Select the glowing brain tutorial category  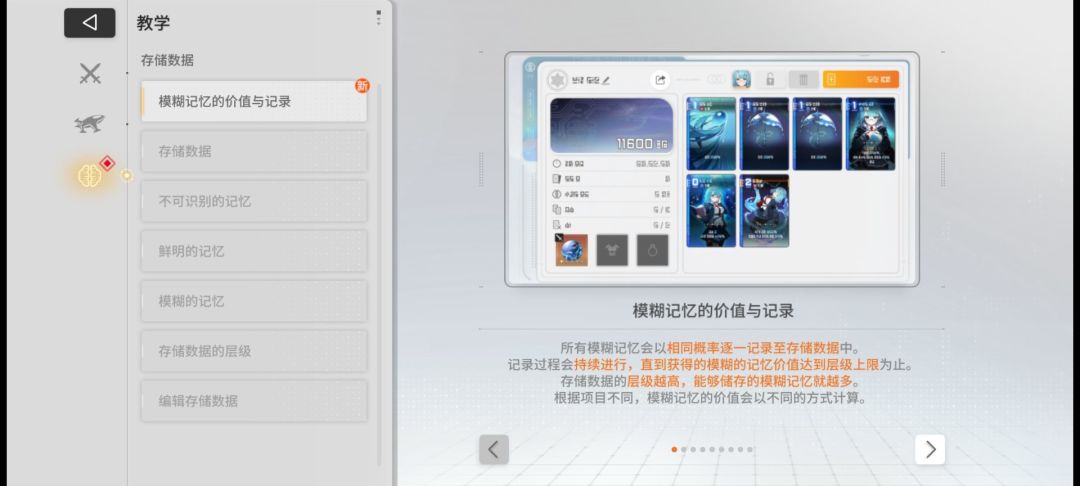tap(90, 176)
